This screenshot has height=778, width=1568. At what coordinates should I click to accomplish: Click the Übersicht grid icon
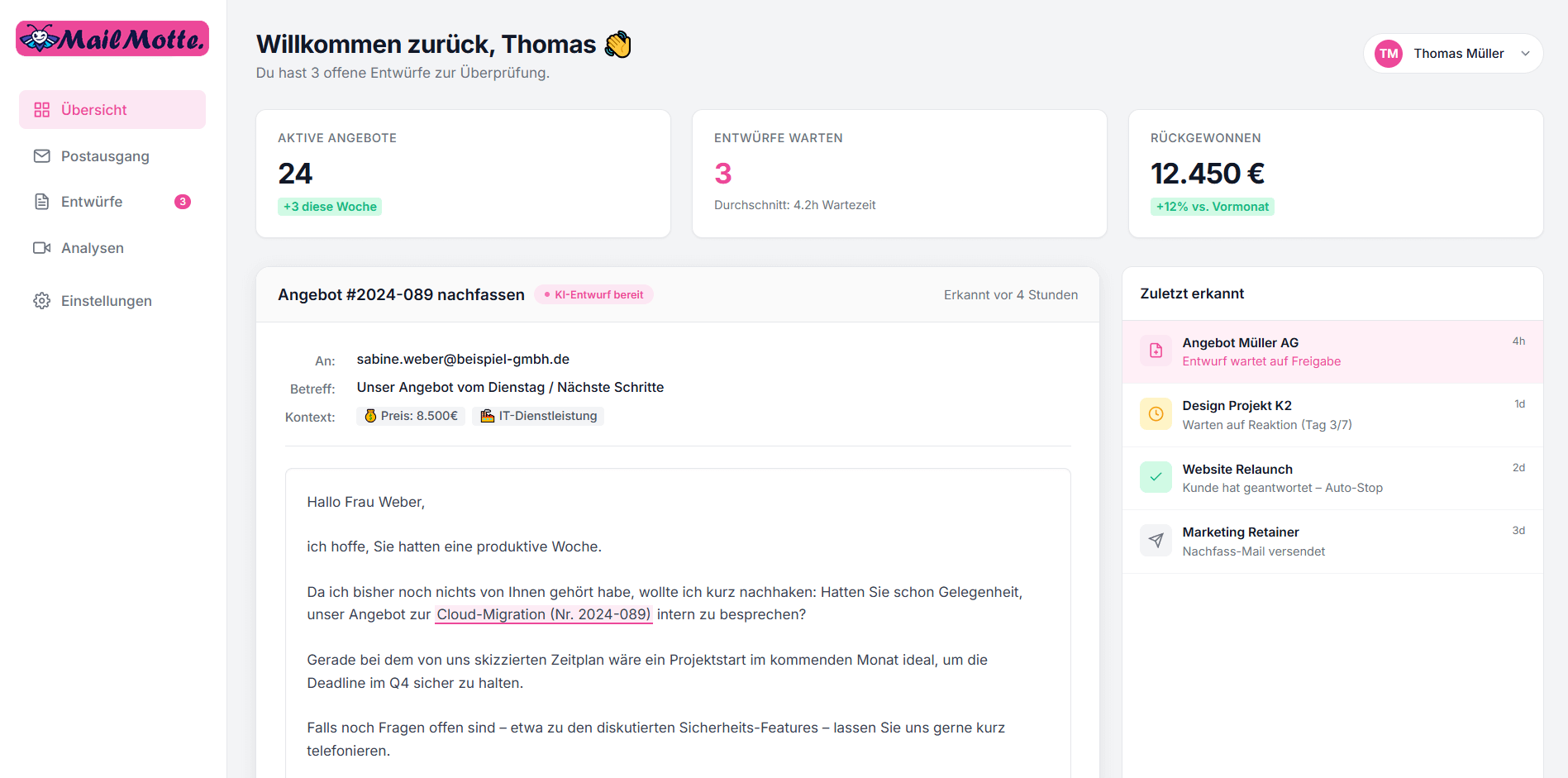click(42, 110)
